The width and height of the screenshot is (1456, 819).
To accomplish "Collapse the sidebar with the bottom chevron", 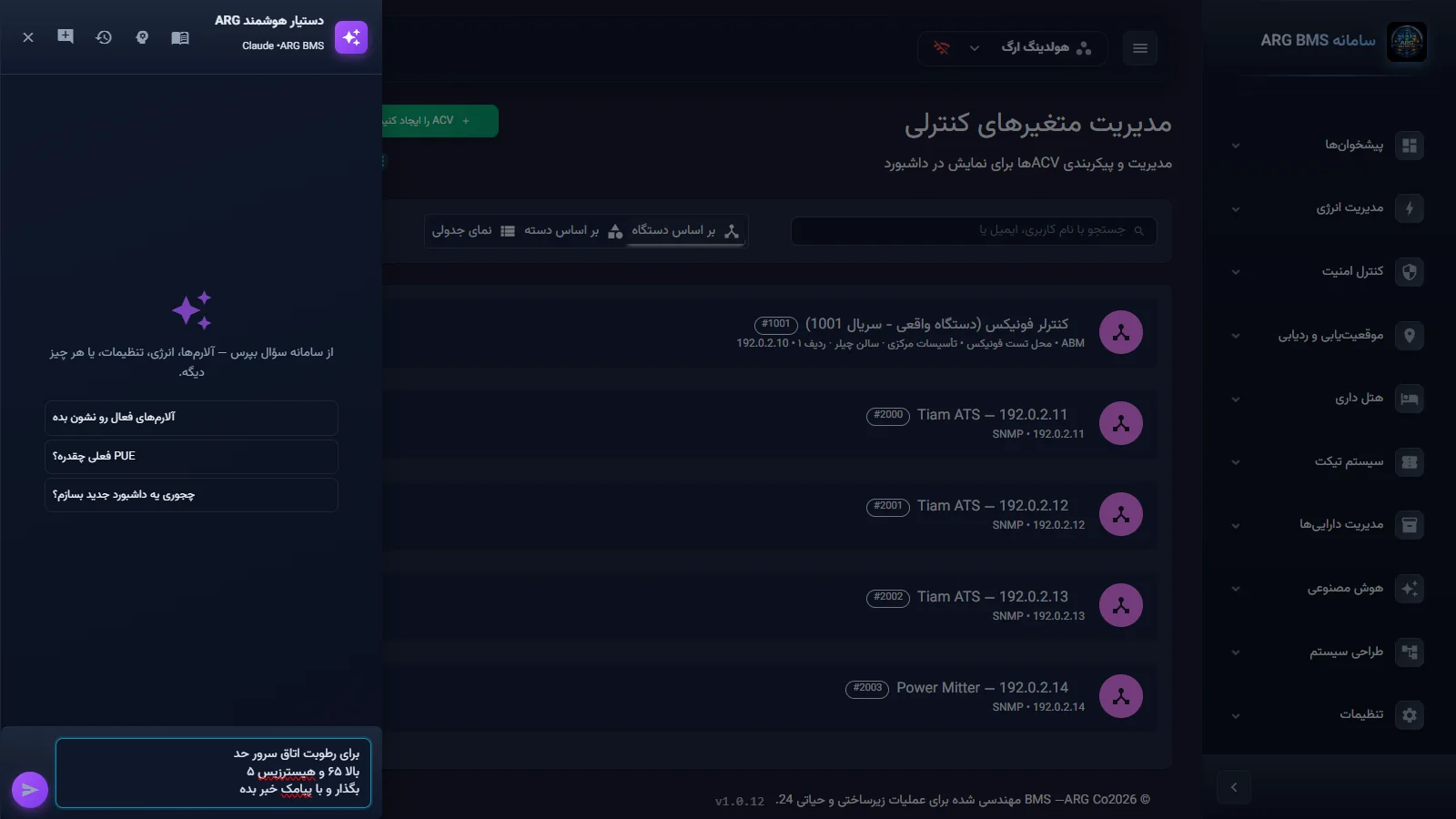I will click(1234, 787).
